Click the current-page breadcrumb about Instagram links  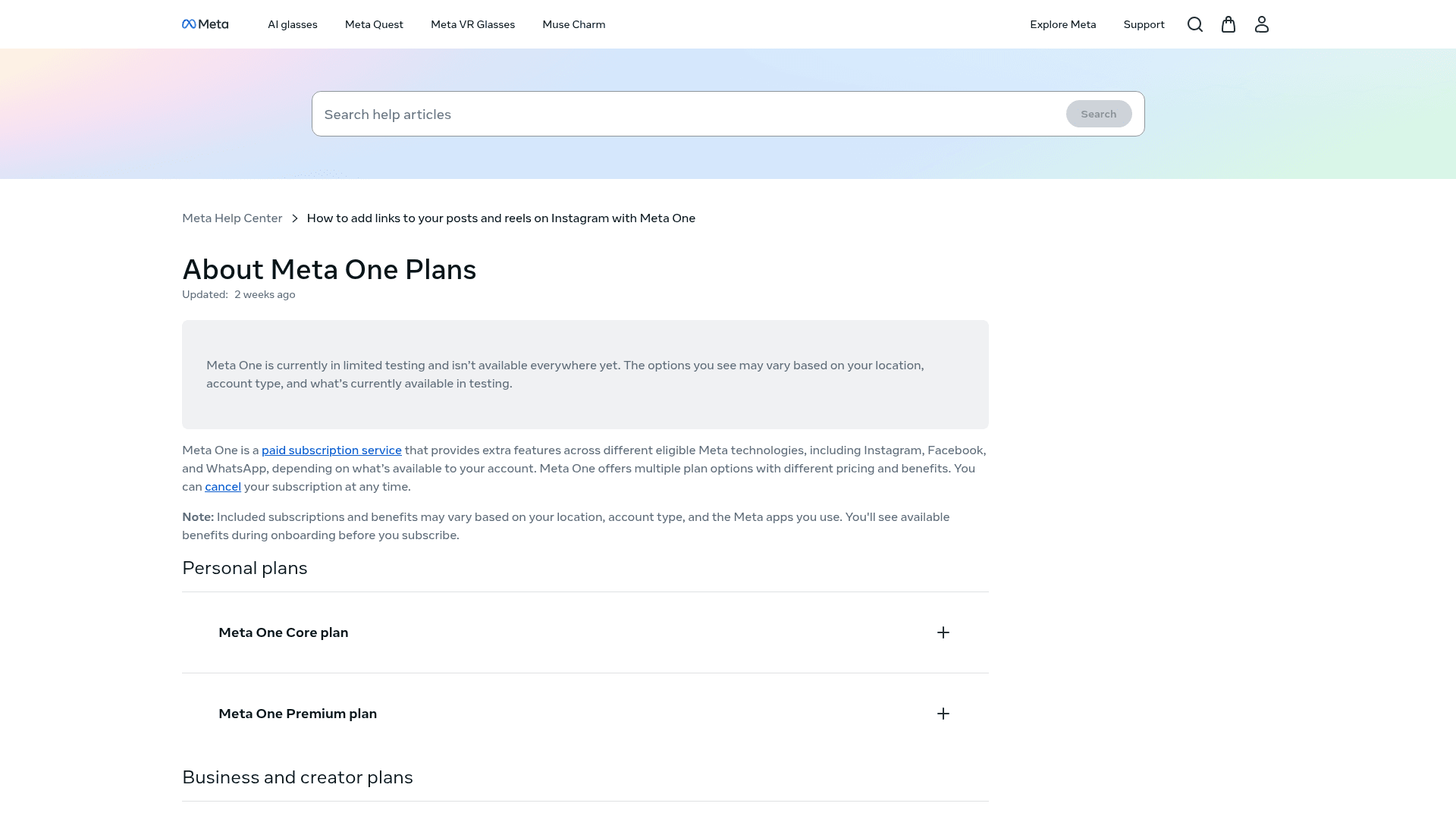(x=501, y=218)
